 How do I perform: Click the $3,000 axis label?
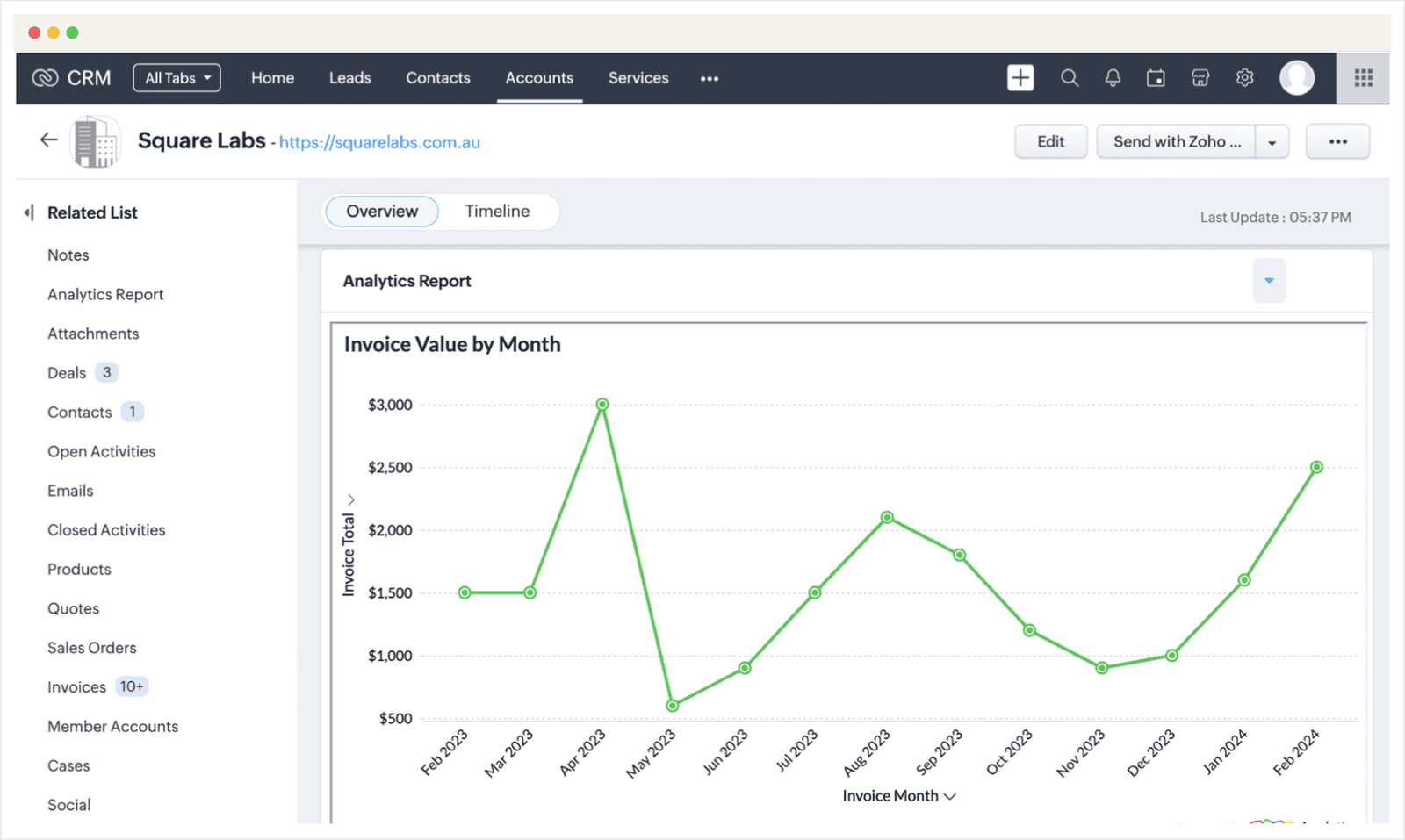(x=390, y=405)
